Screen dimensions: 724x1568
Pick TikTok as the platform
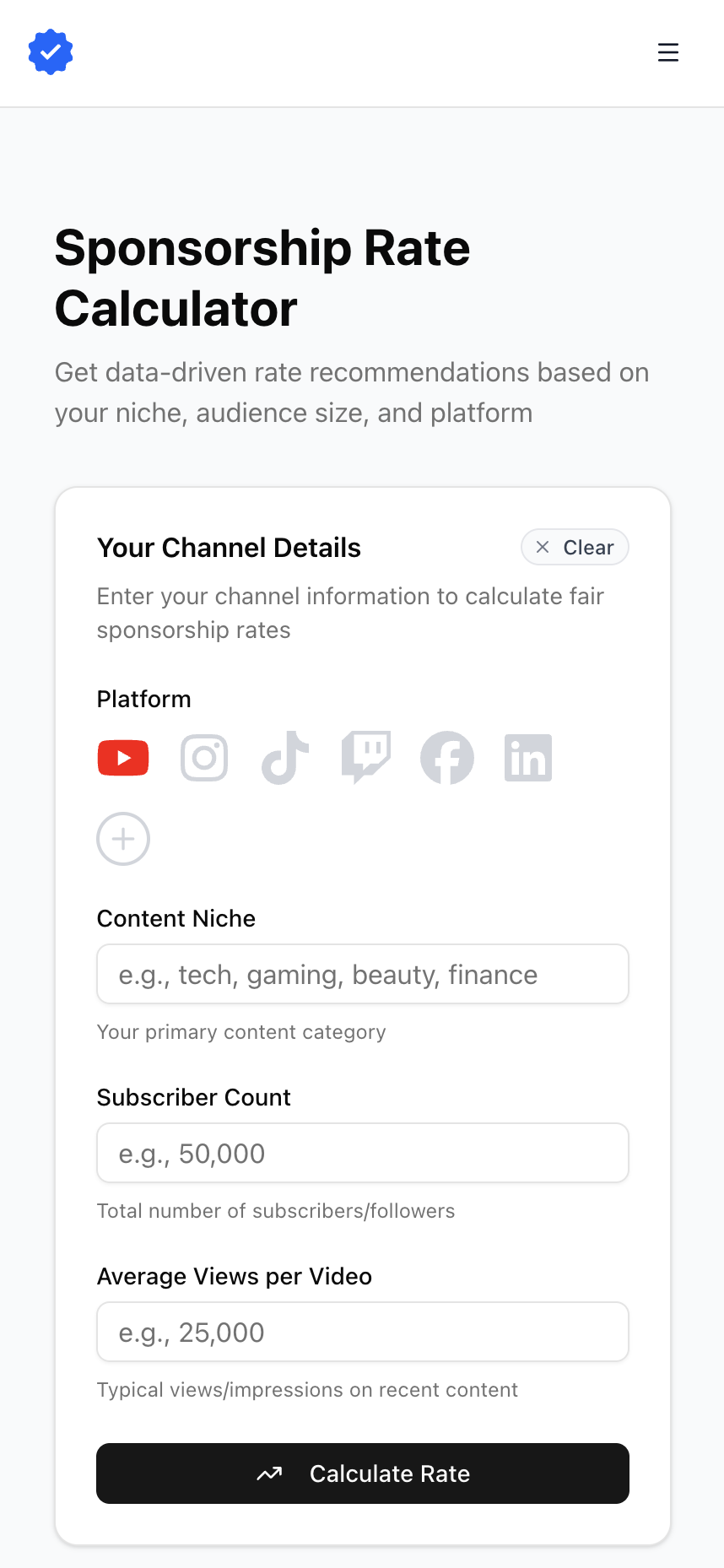pos(285,758)
